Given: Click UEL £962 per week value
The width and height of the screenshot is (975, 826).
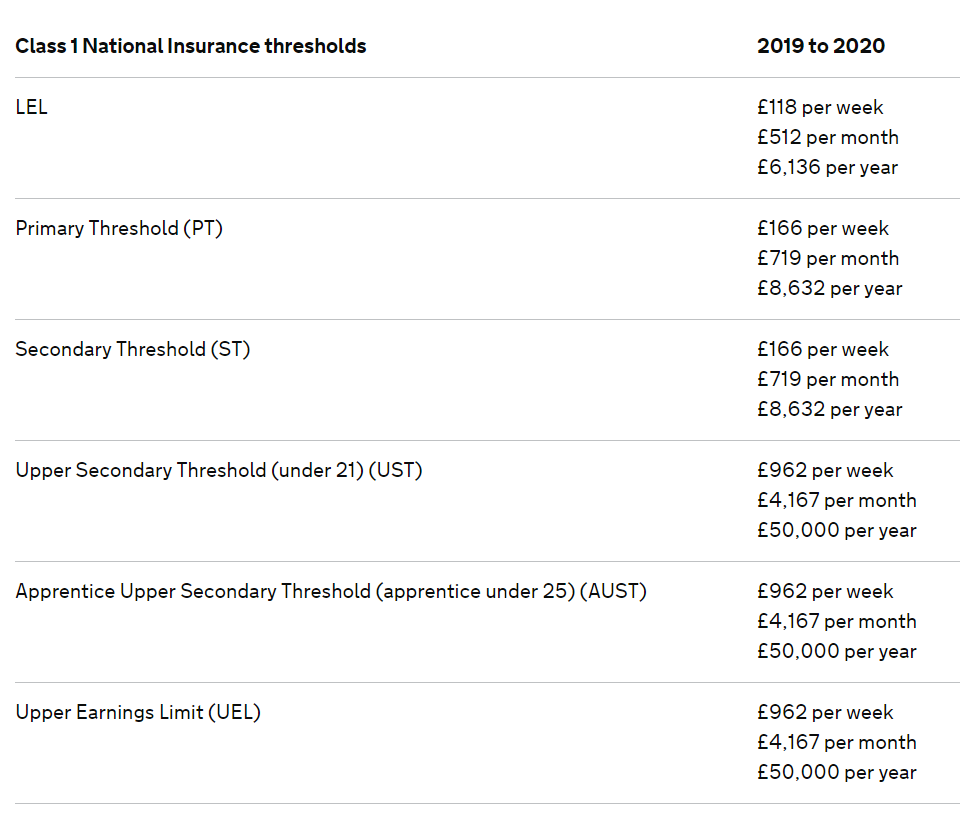Looking at the screenshot, I should (825, 712).
